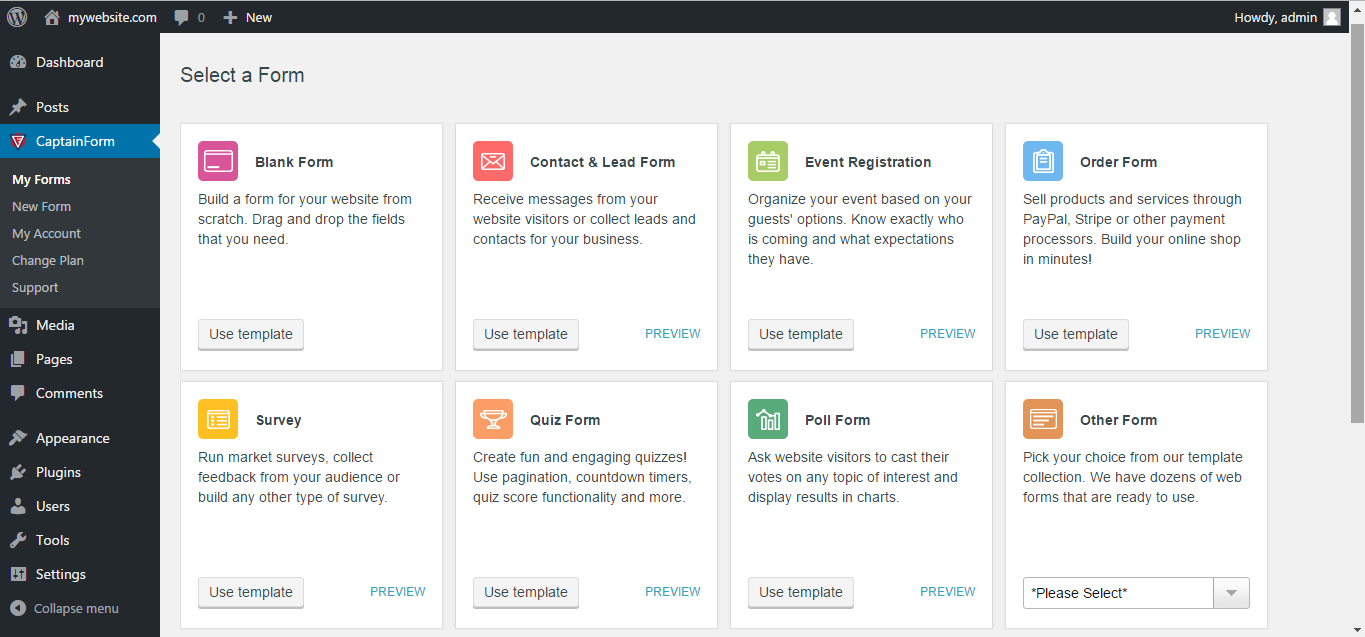Click the pink Blank Form icon

(x=218, y=161)
